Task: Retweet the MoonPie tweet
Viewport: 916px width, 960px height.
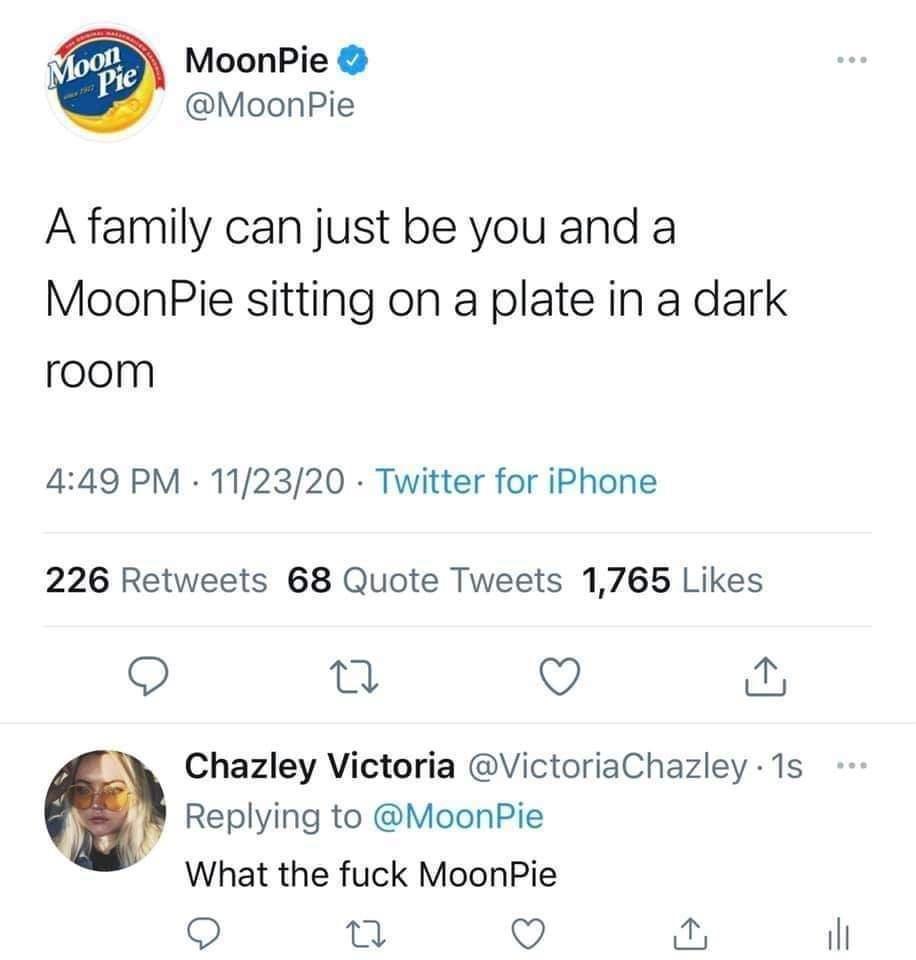Action: pos(355,679)
